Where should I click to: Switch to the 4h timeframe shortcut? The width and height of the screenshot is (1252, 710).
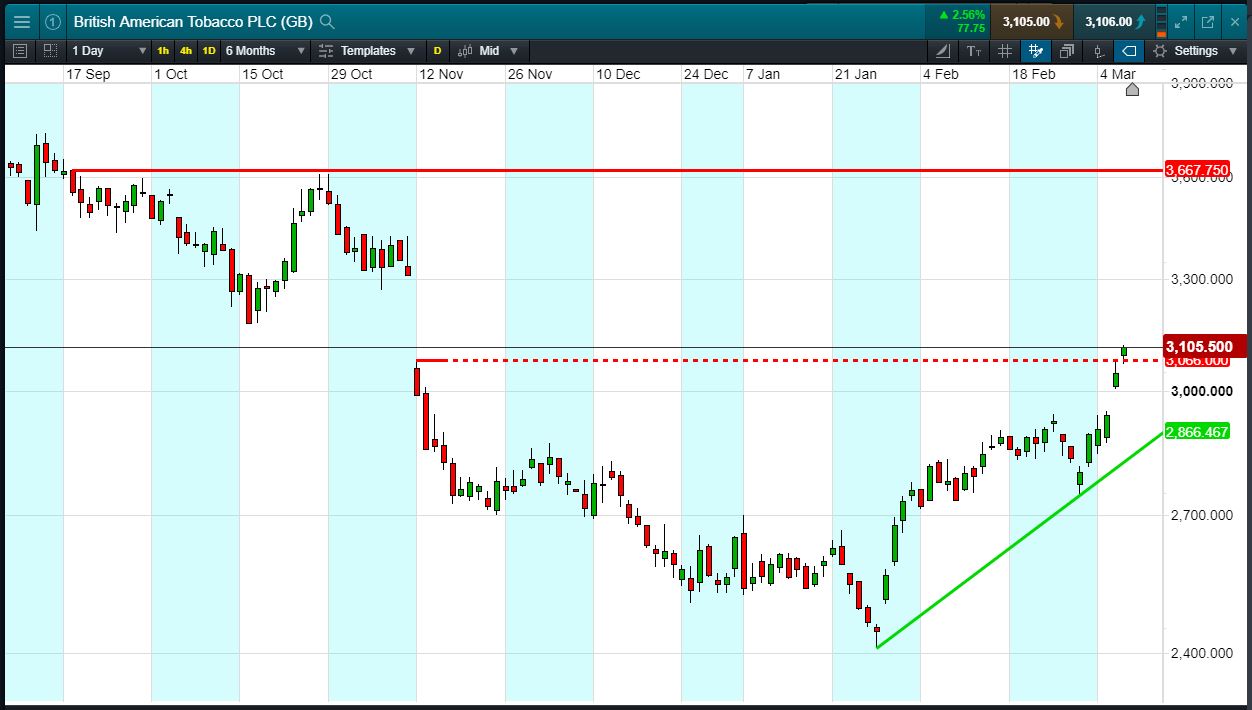pyautogui.click(x=186, y=50)
